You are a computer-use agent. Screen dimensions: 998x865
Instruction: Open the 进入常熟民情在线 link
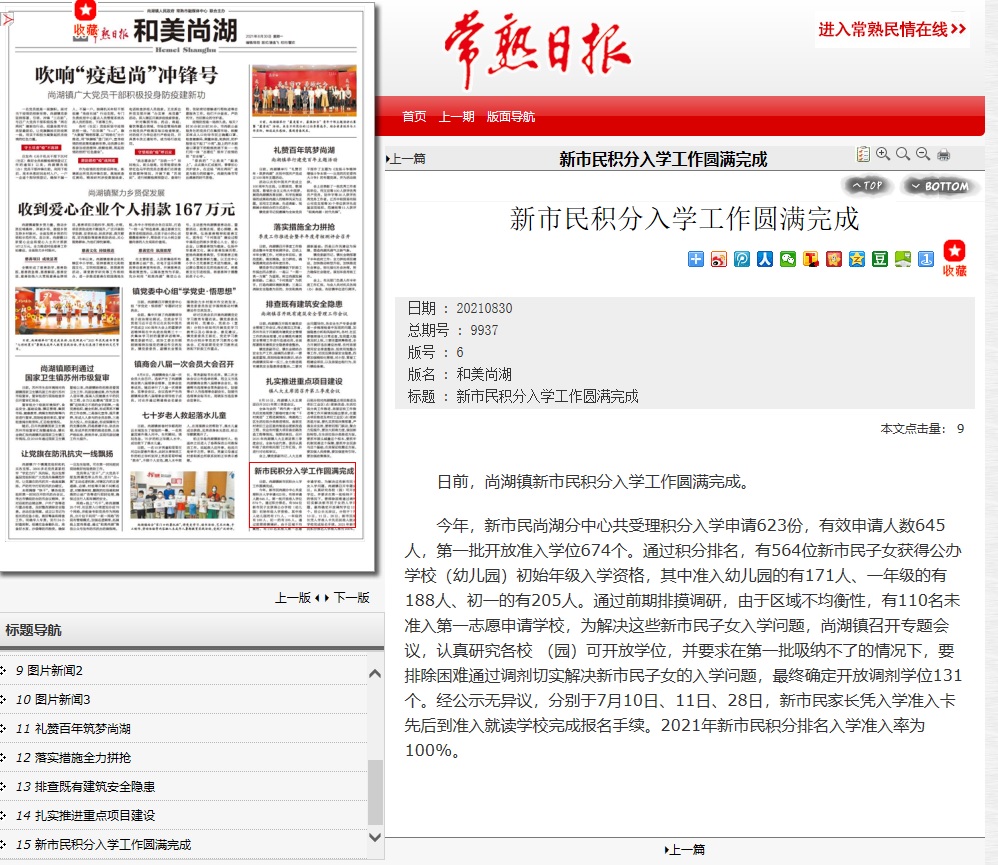[x=892, y=29]
